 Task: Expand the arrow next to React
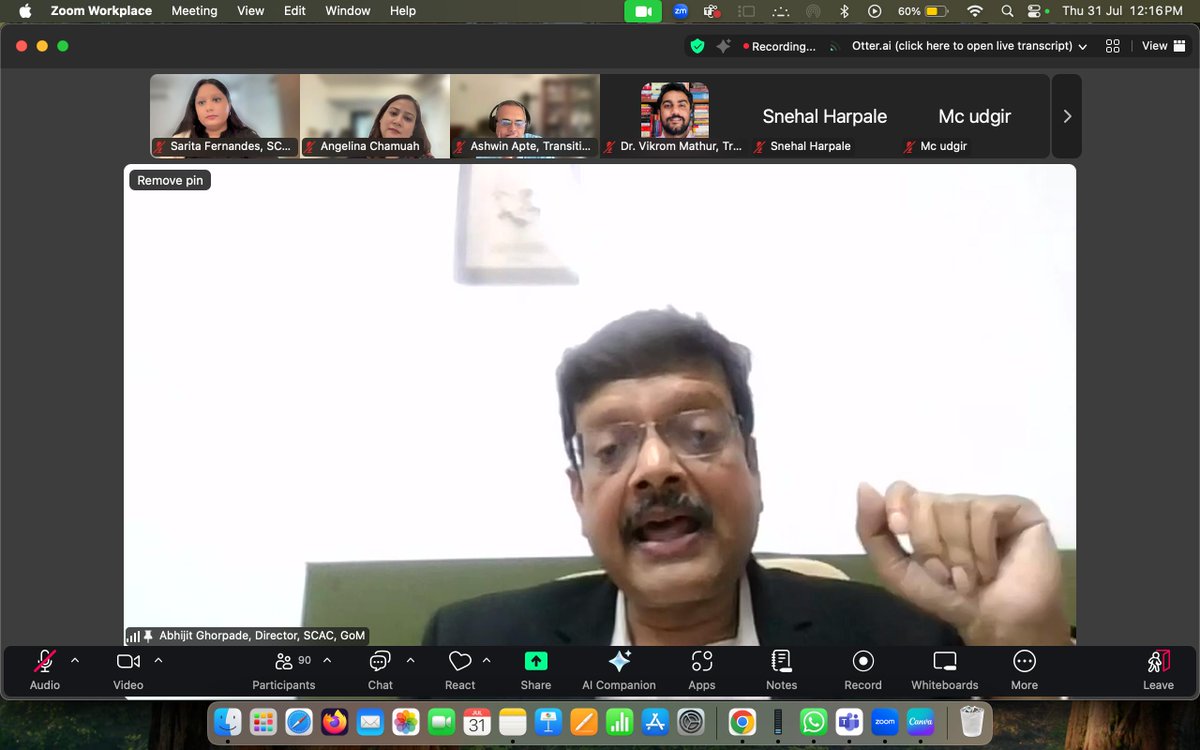coord(487,660)
